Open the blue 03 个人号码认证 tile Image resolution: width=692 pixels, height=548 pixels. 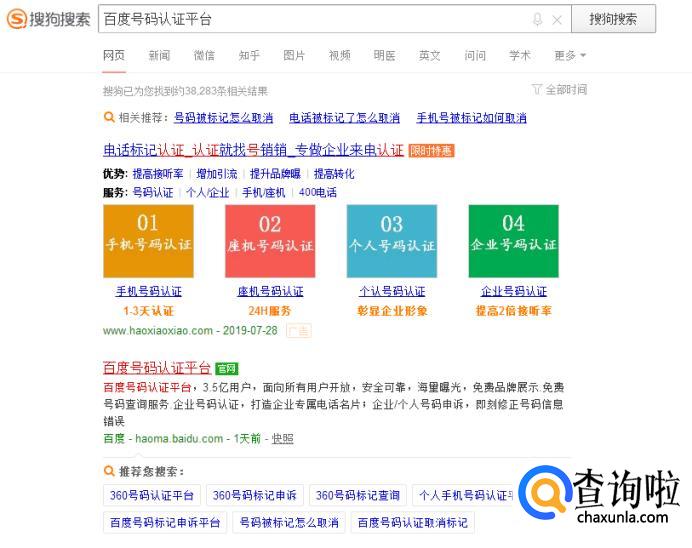392,241
